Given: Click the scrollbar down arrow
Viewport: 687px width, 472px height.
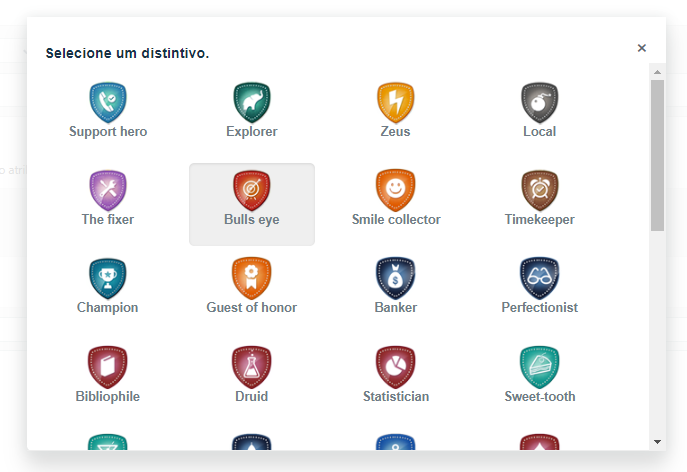Looking at the screenshot, I should [657, 442].
